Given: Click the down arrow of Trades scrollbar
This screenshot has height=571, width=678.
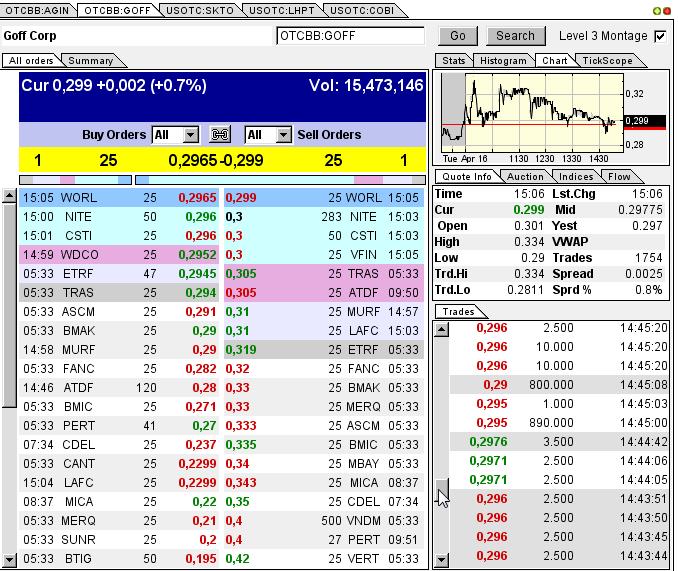Looking at the screenshot, I should [x=441, y=560].
